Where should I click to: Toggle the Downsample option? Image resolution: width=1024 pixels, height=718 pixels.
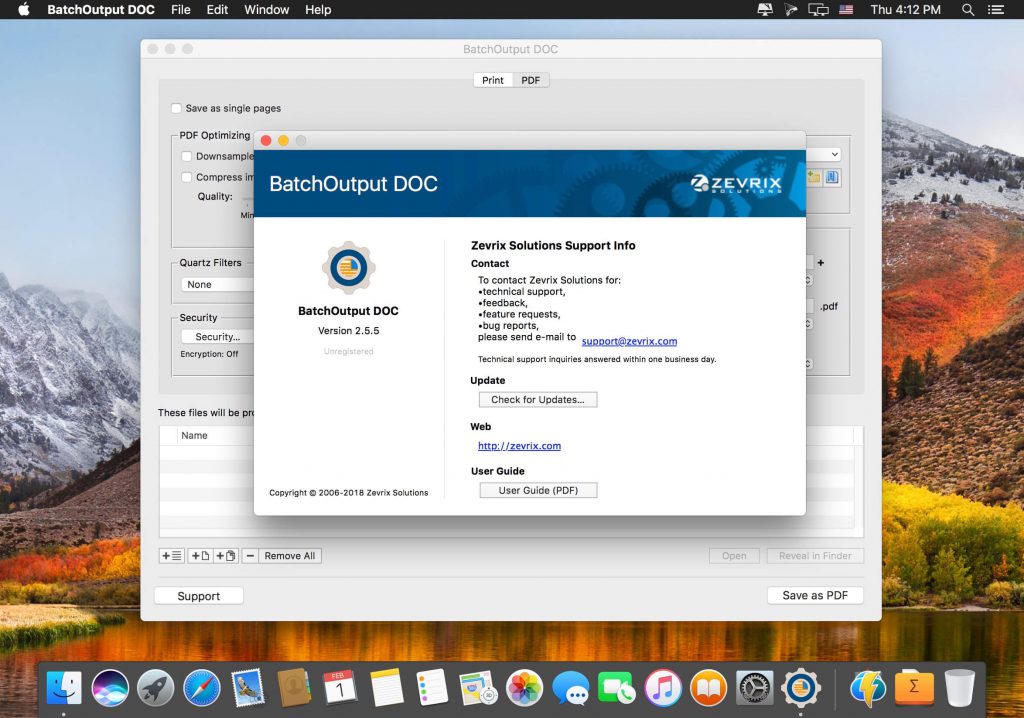click(x=186, y=156)
